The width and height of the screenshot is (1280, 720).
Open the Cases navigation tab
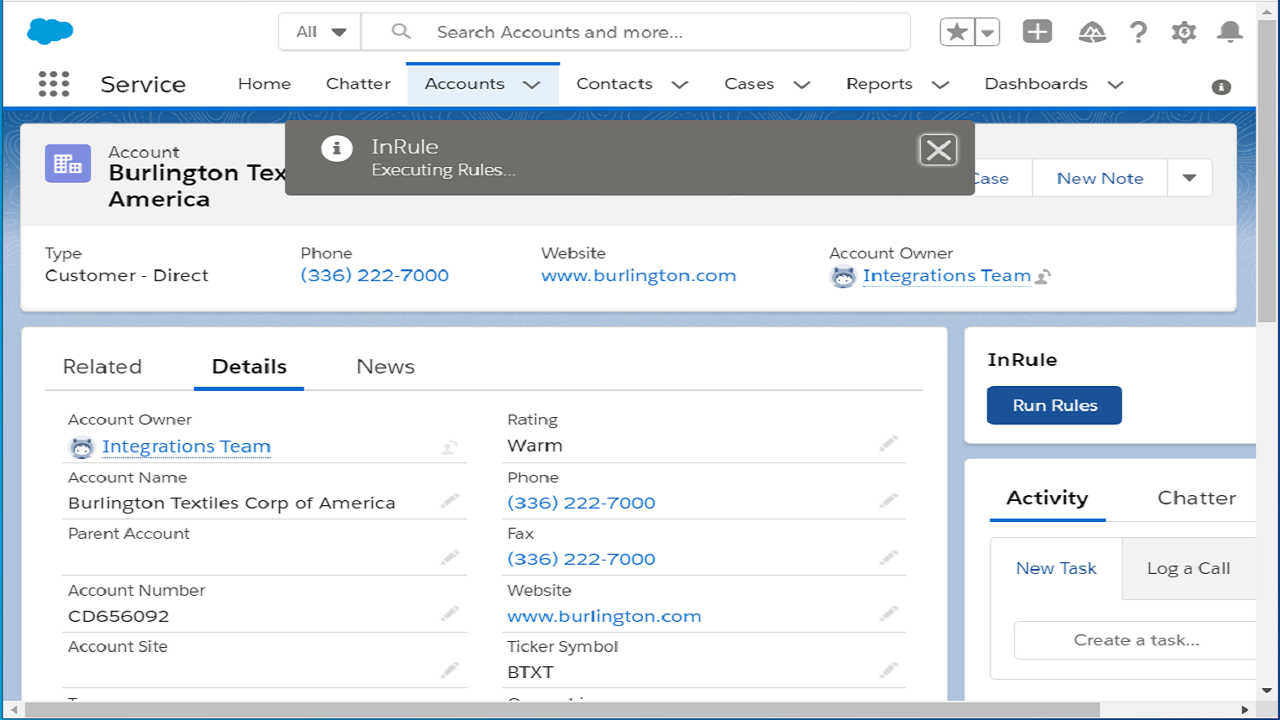click(x=749, y=84)
